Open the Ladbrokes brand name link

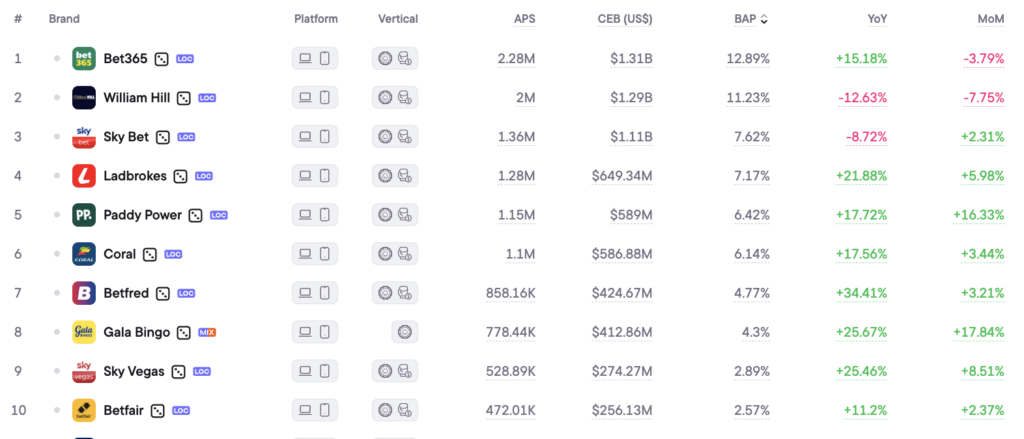(x=134, y=176)
